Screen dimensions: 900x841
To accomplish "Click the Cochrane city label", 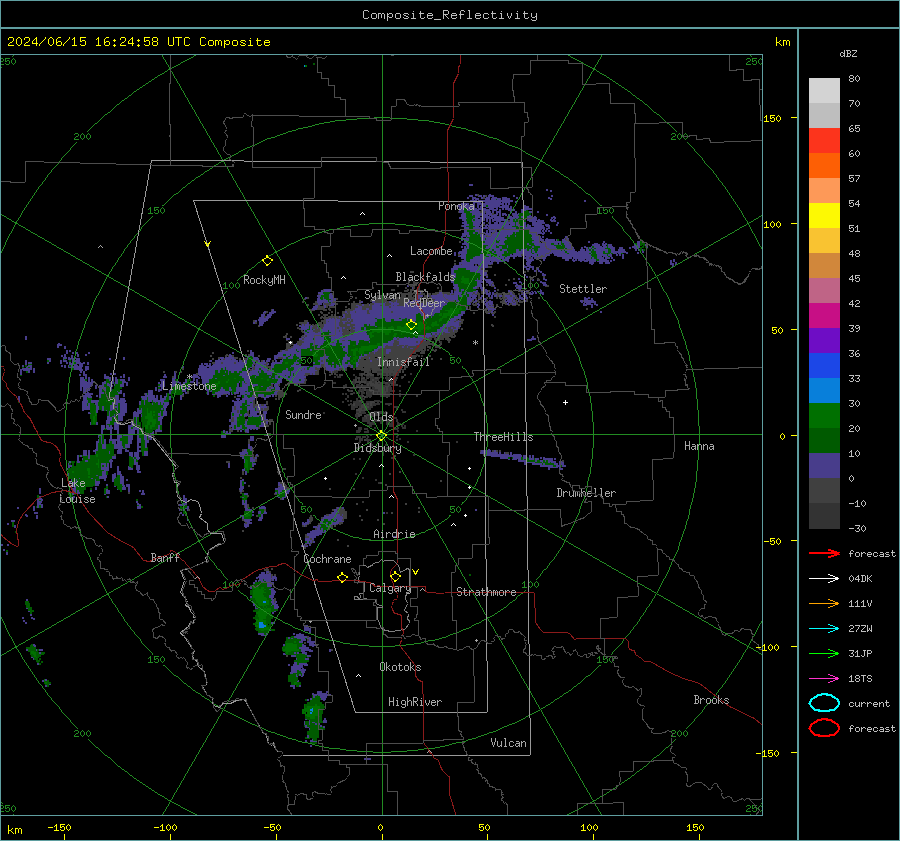I will coord(327,559).
